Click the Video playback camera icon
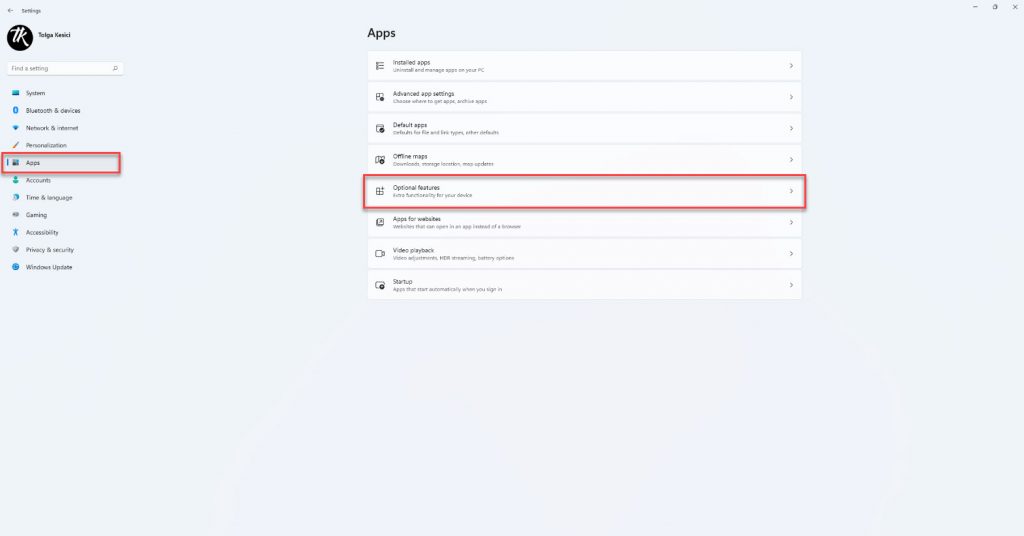 379,254
